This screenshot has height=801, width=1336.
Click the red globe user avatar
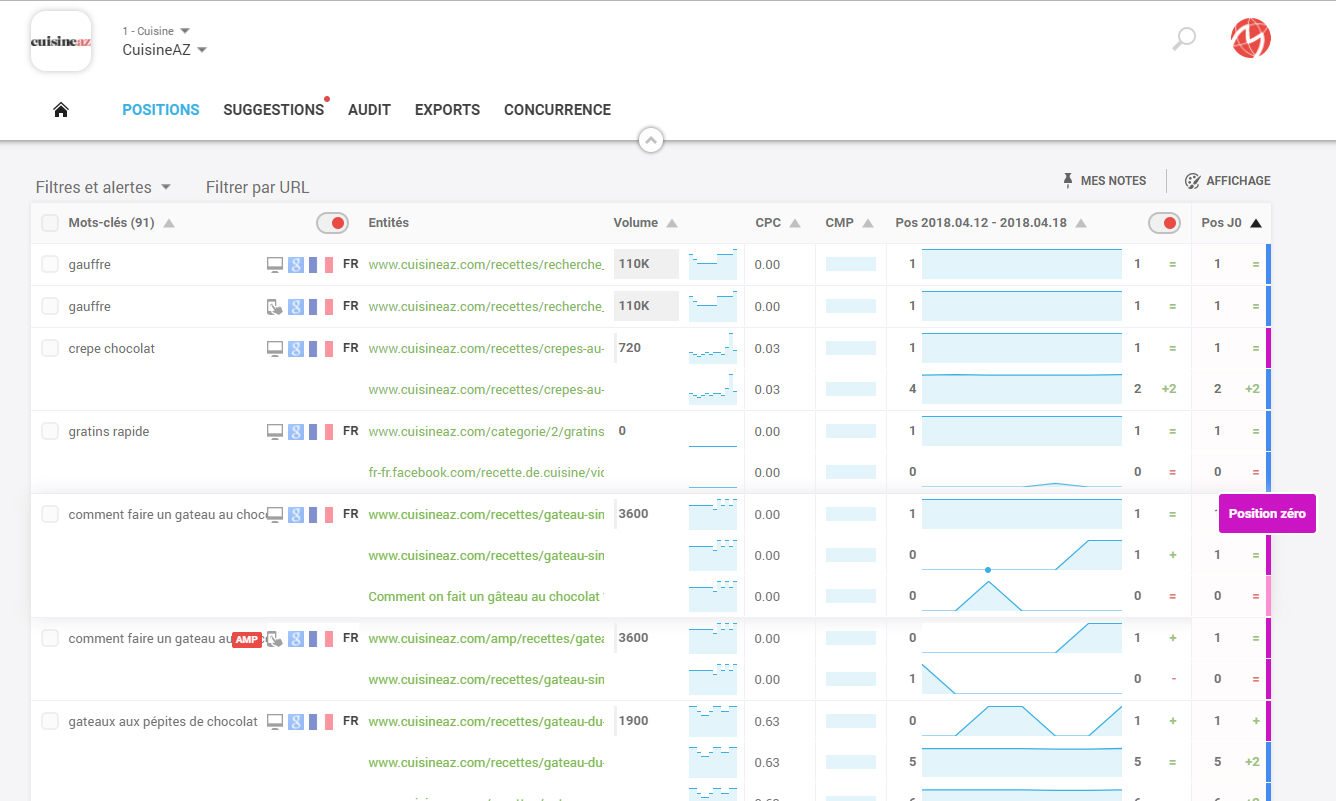(1251, 39)
